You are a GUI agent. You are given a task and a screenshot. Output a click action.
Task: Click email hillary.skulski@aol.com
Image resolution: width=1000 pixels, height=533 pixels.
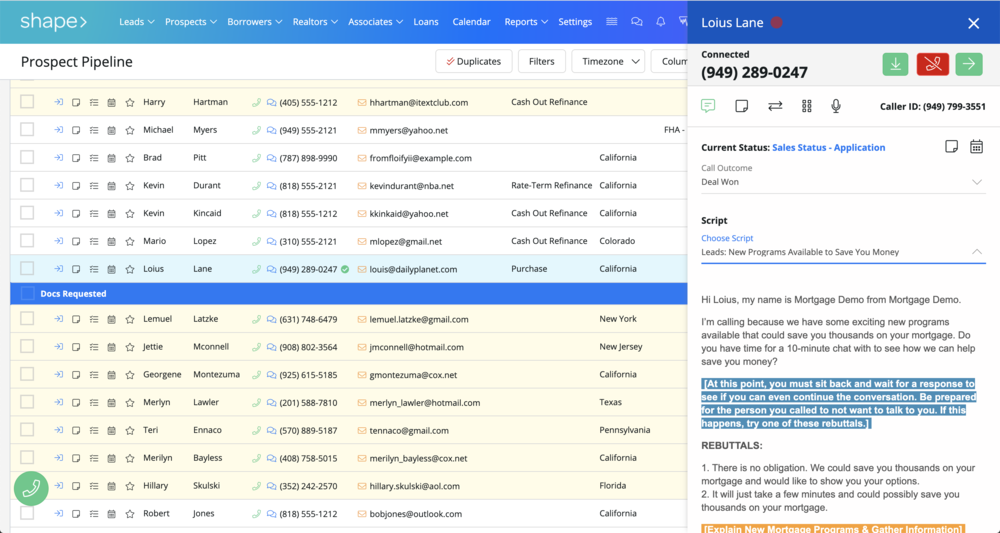coord(415,486)
